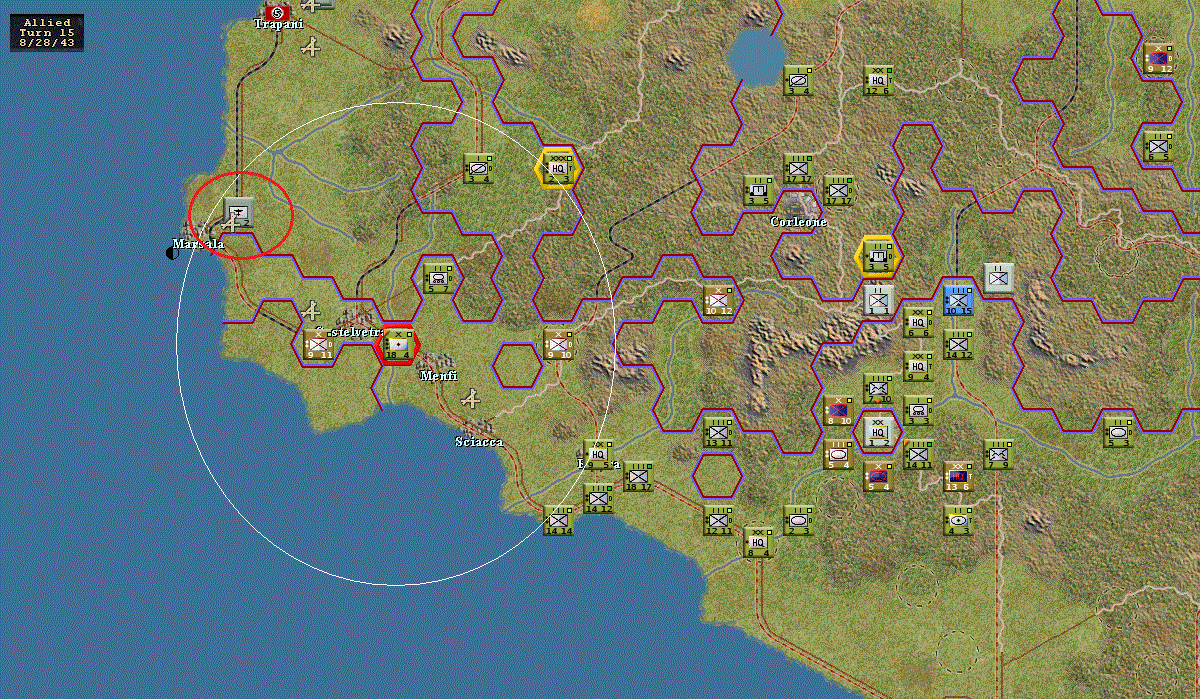Select the 9-12 unit at the top right
Screen dimensions: 1200x699
tap(1158, 58)
